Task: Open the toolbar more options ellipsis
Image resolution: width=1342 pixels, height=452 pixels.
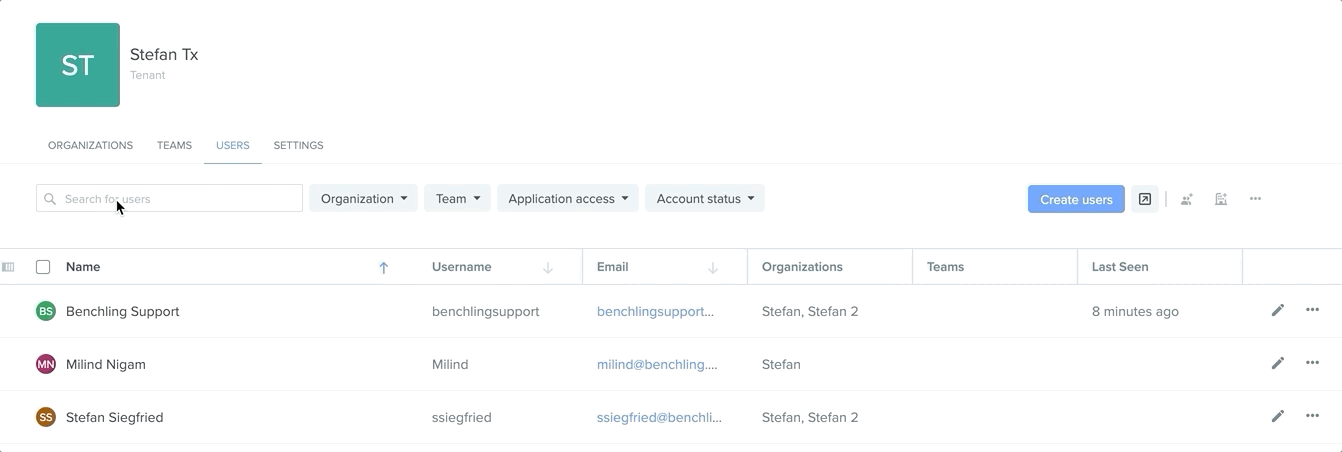Action: [1255, 199]
